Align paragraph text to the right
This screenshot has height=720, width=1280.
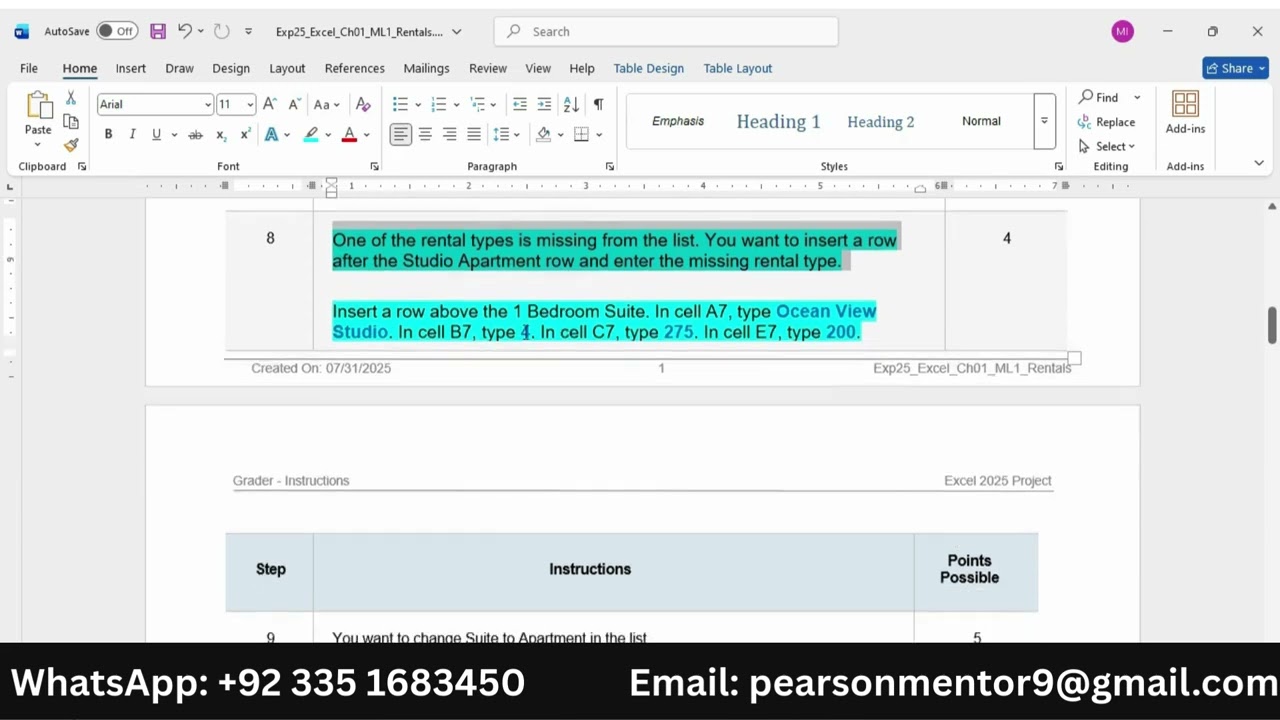[x=450, y=134]
